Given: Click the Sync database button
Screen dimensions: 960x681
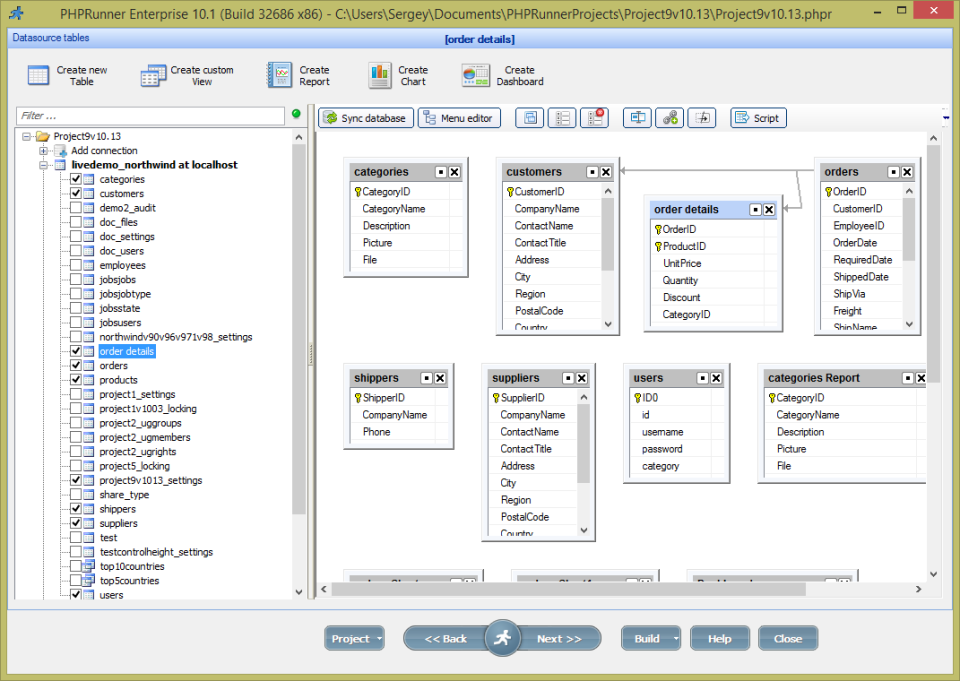Looking at the screenshot, I should coord(366,118).
